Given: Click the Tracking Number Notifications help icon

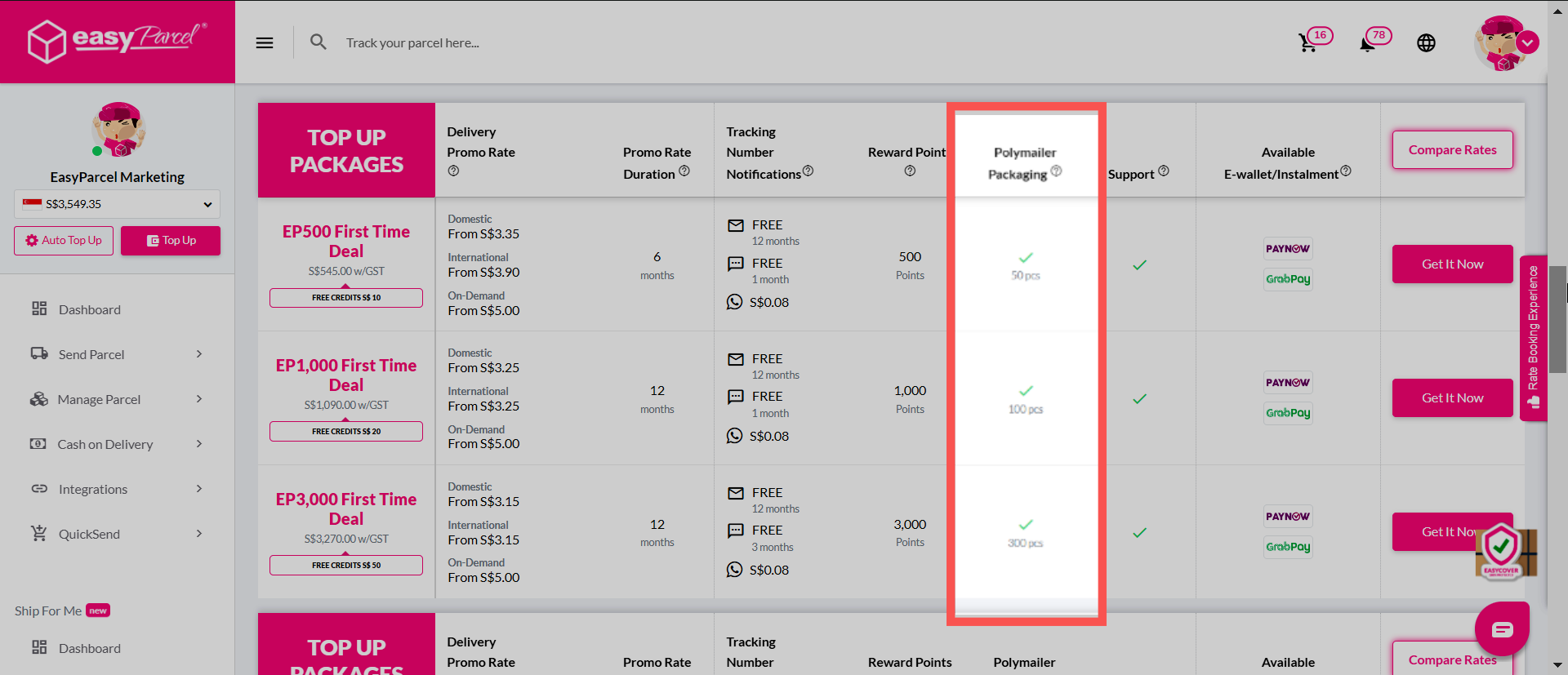Looking at the screenshot, I should [x=808, y=171].
